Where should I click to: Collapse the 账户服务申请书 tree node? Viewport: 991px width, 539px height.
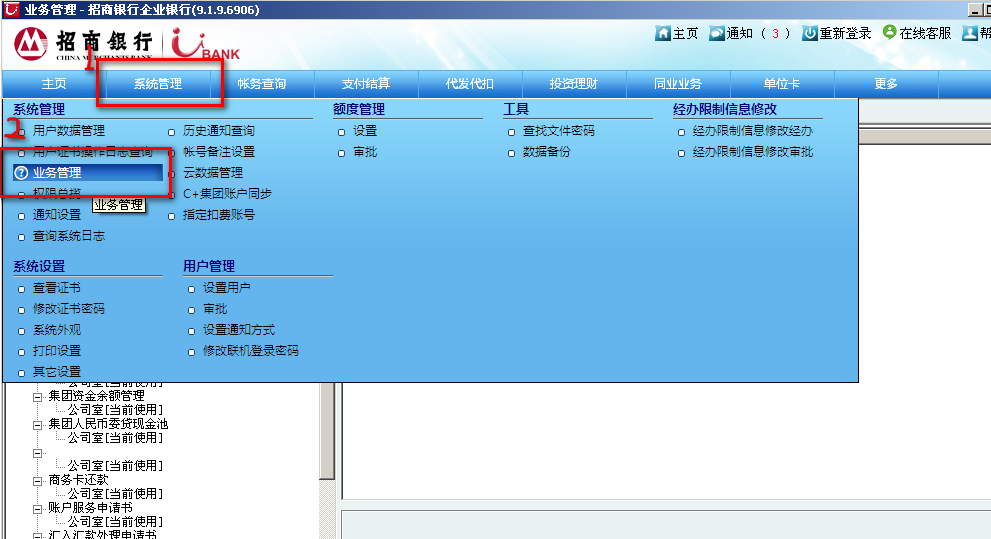[38, 508]
